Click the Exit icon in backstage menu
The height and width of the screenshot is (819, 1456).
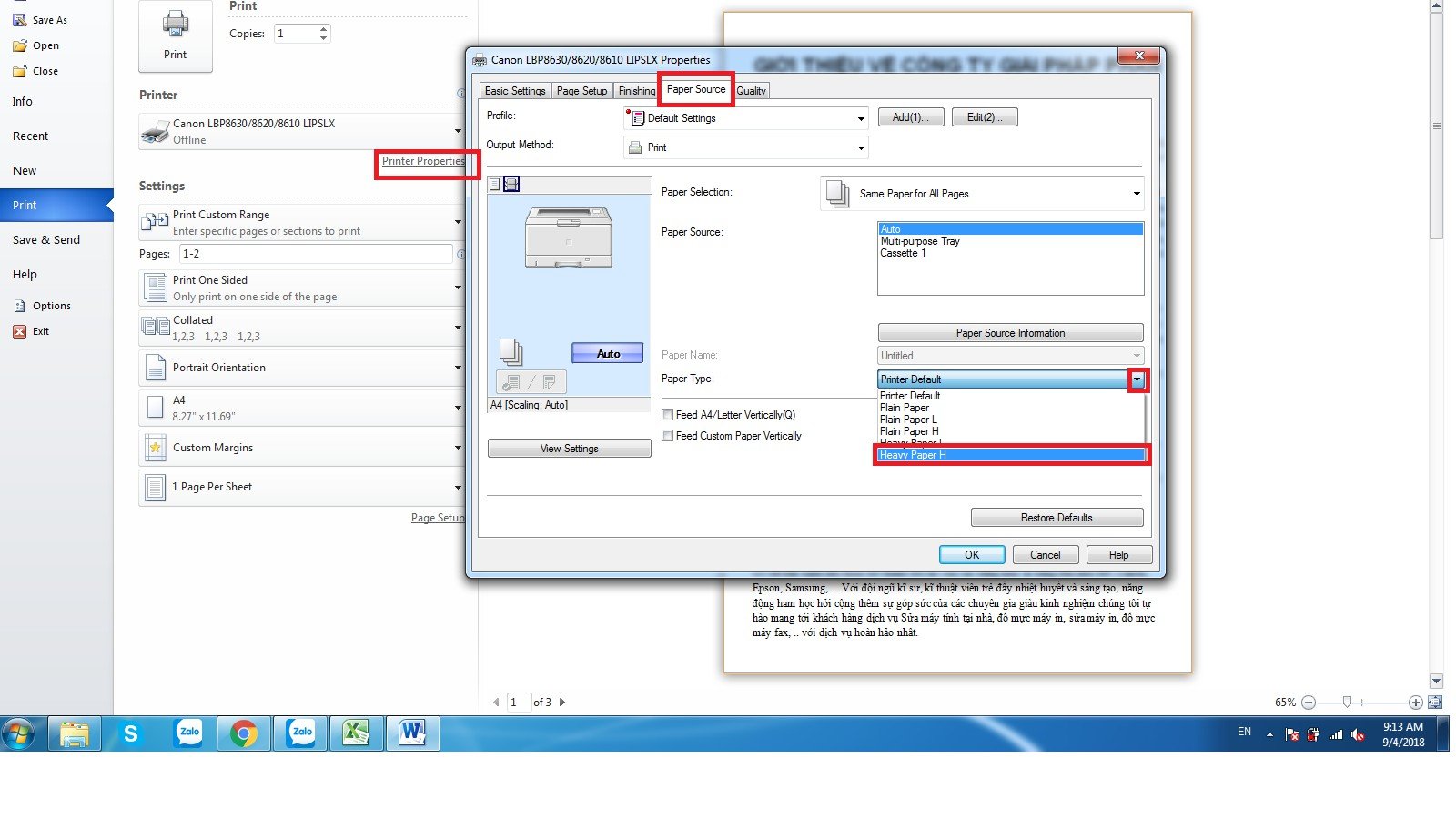pyautogui.click(x=19, y=331)
